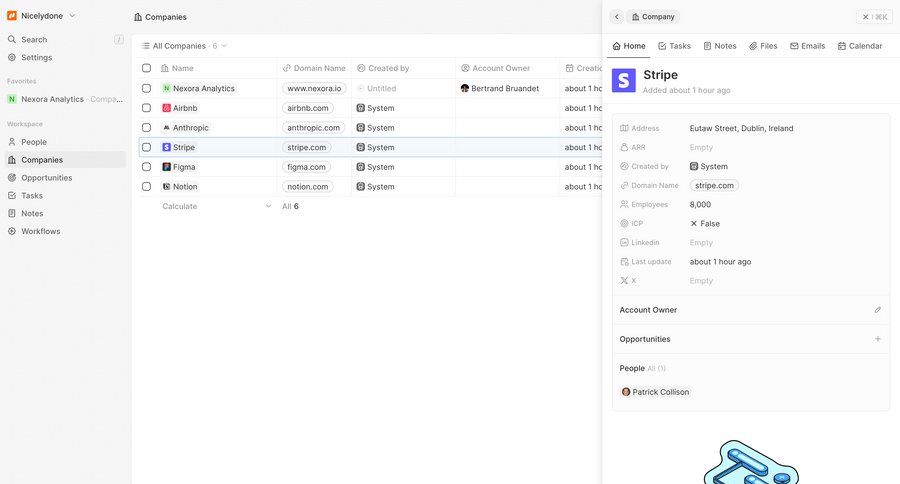Check the Nexora Analytics row checkbox

(146, 88)
